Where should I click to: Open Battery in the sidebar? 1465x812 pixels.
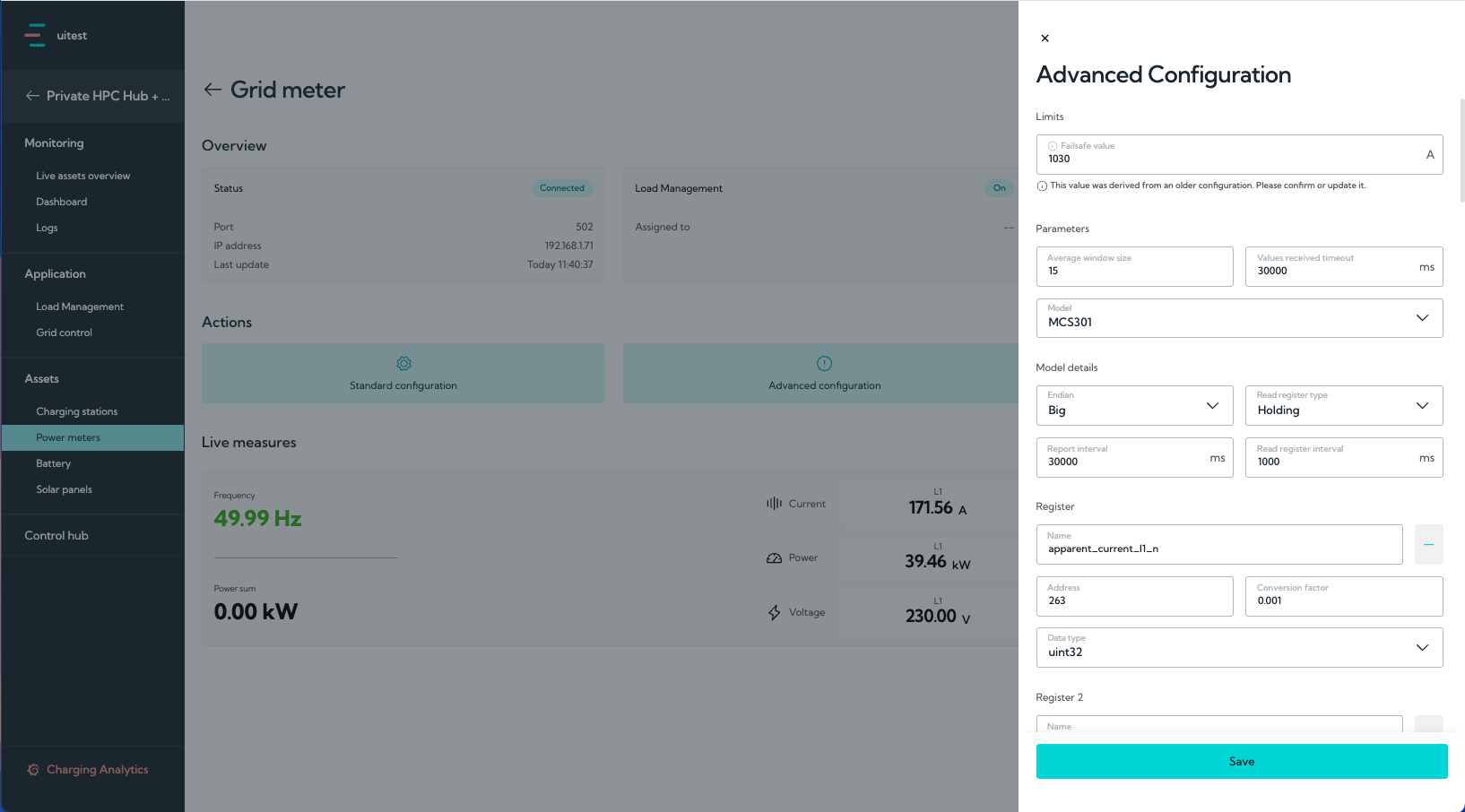coord(53,463)
